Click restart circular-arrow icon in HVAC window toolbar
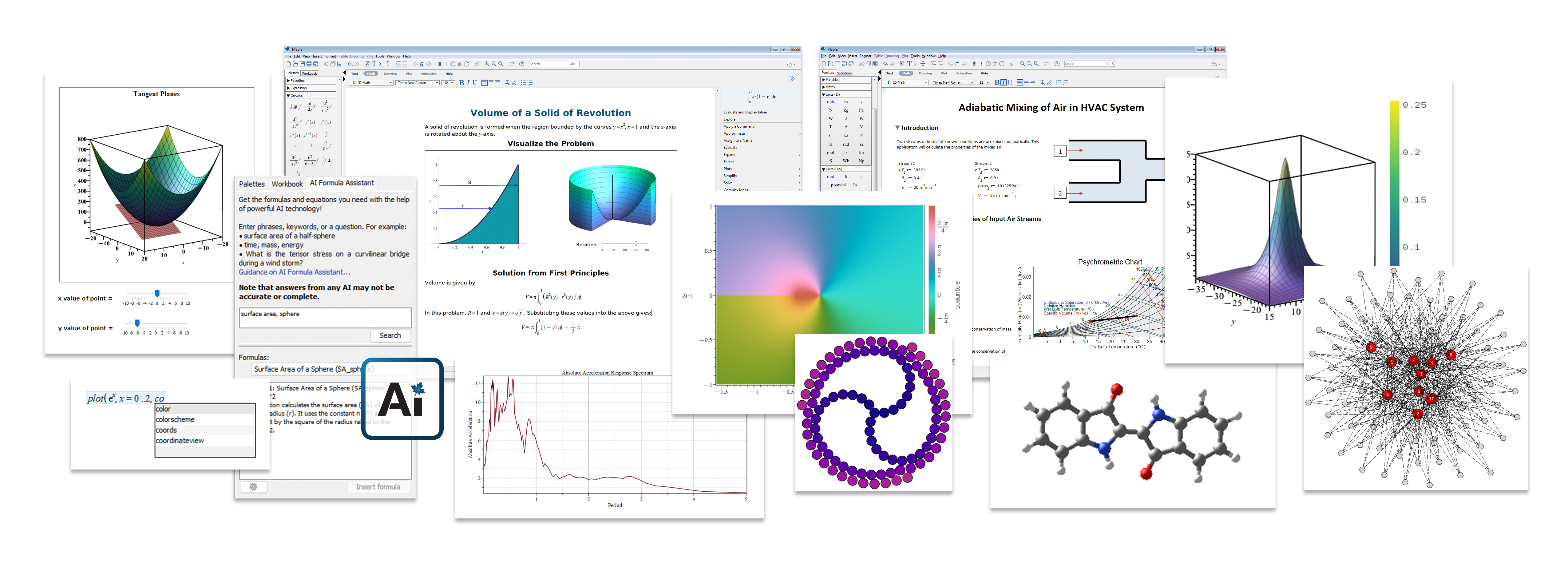The height and width of the screenshot is (563, 1568). [x=1001, y=64]
